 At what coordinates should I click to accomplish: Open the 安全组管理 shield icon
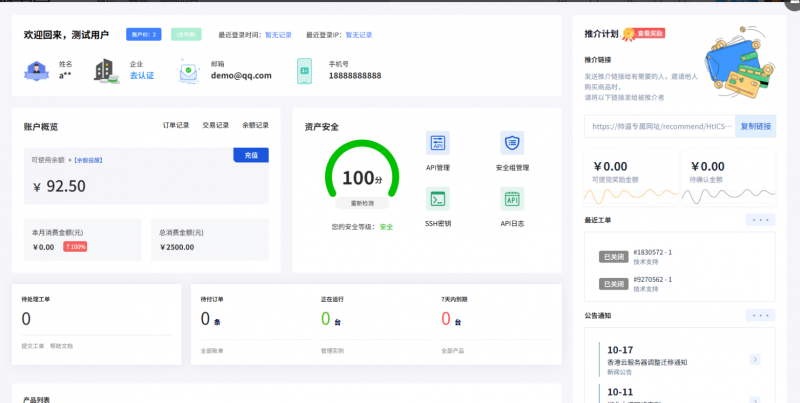(x=512, y=142)
